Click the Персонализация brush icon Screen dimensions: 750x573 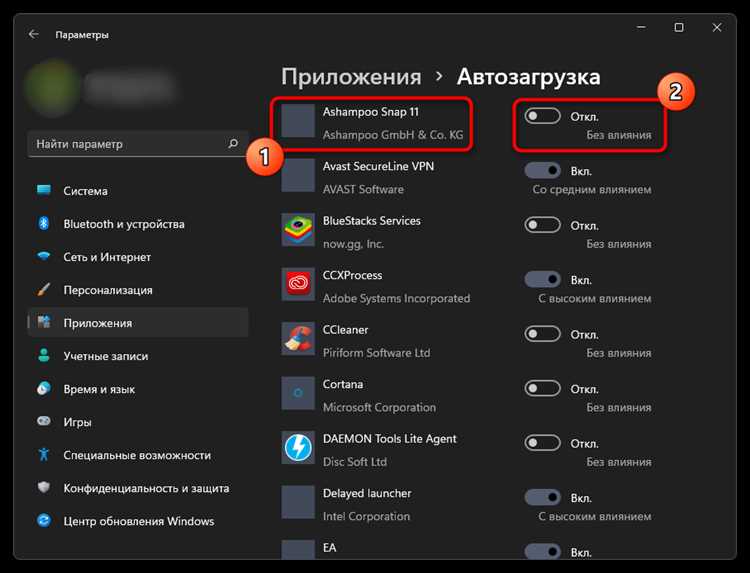tap(44, 289)
